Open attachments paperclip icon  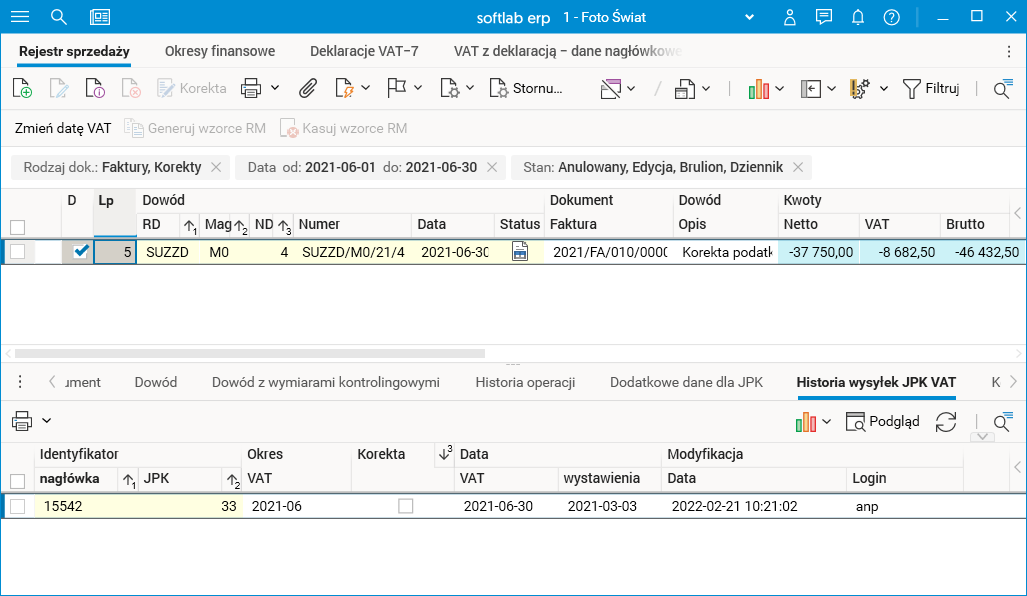pos(308,88)
